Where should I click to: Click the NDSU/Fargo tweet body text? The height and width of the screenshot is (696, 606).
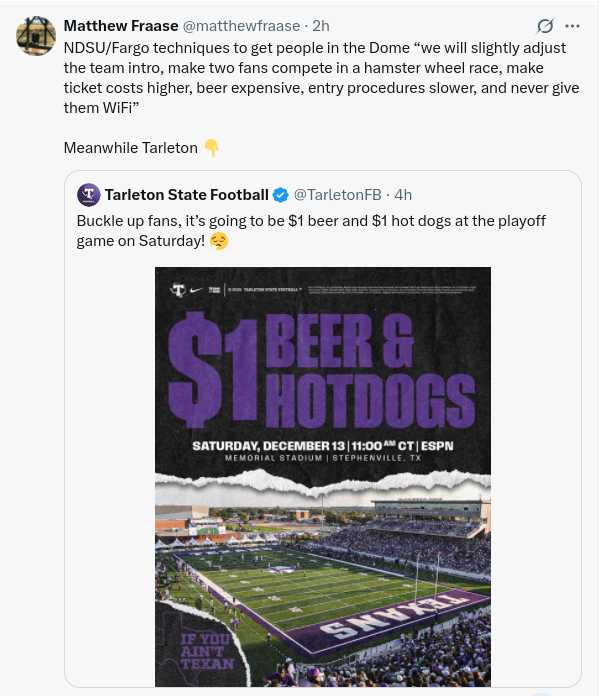click(300, 77)
